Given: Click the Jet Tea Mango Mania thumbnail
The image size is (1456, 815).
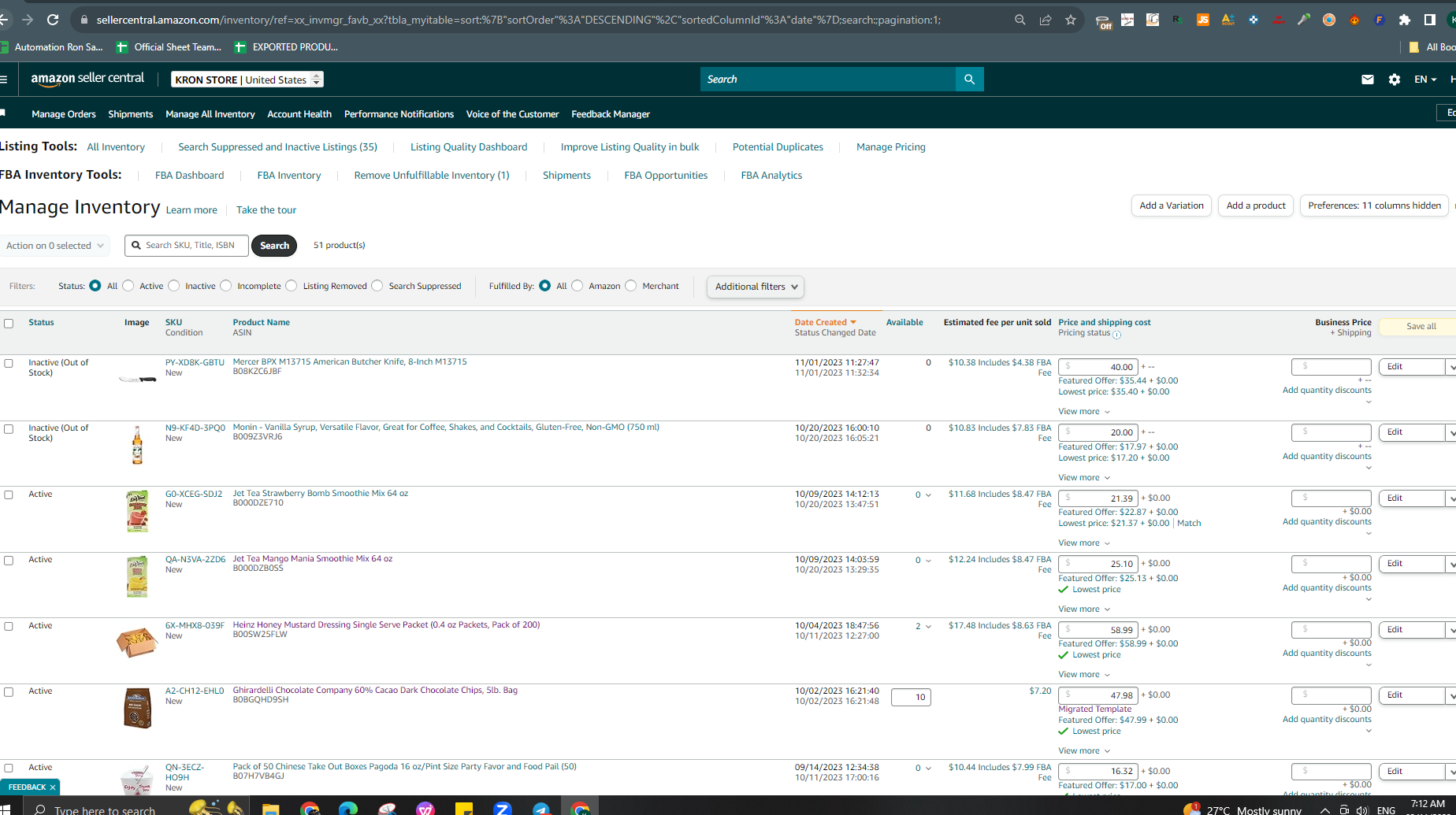Looking at the screenshot, I should 137,577.
